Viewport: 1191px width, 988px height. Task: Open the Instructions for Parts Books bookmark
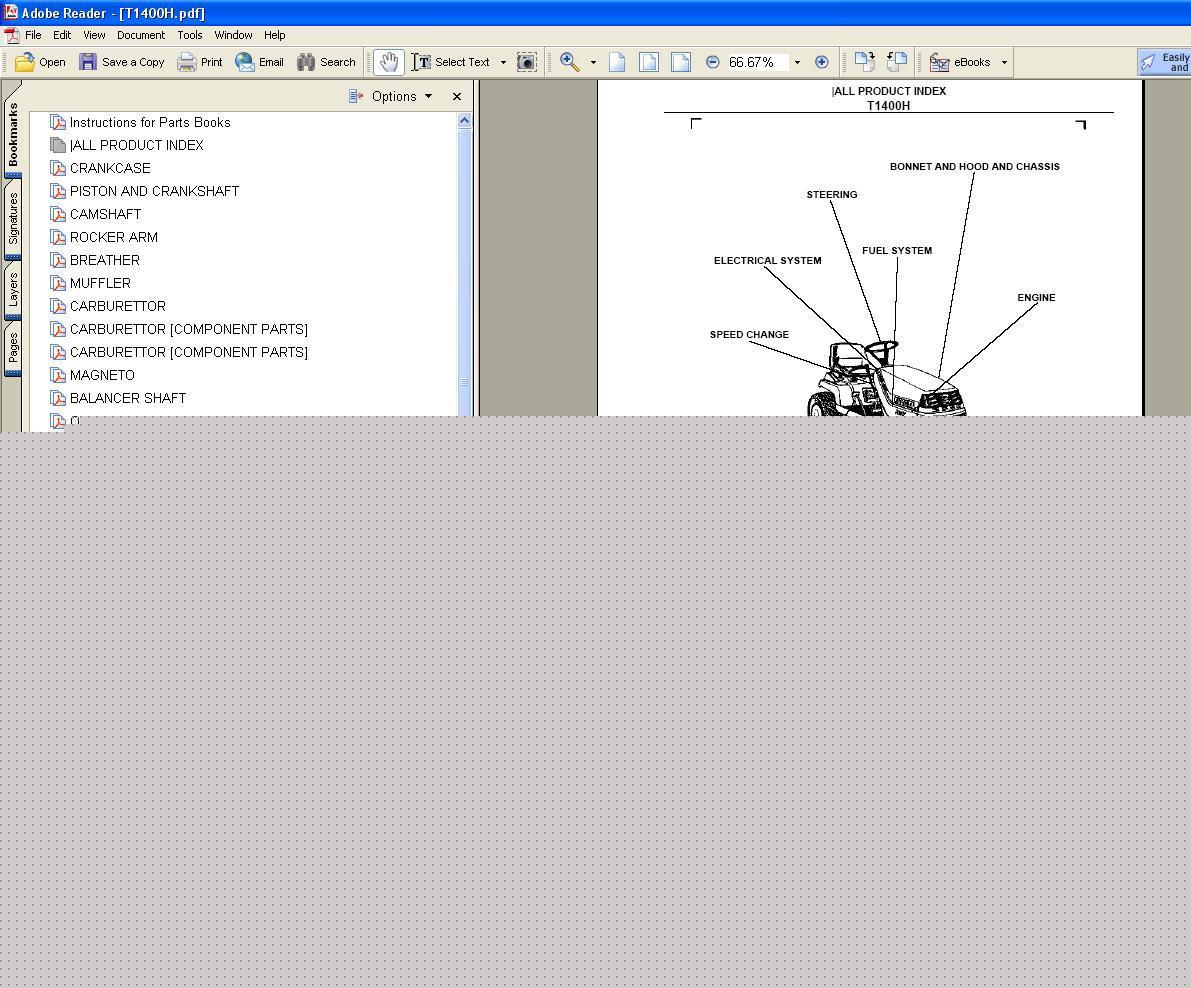coord(150,122)
